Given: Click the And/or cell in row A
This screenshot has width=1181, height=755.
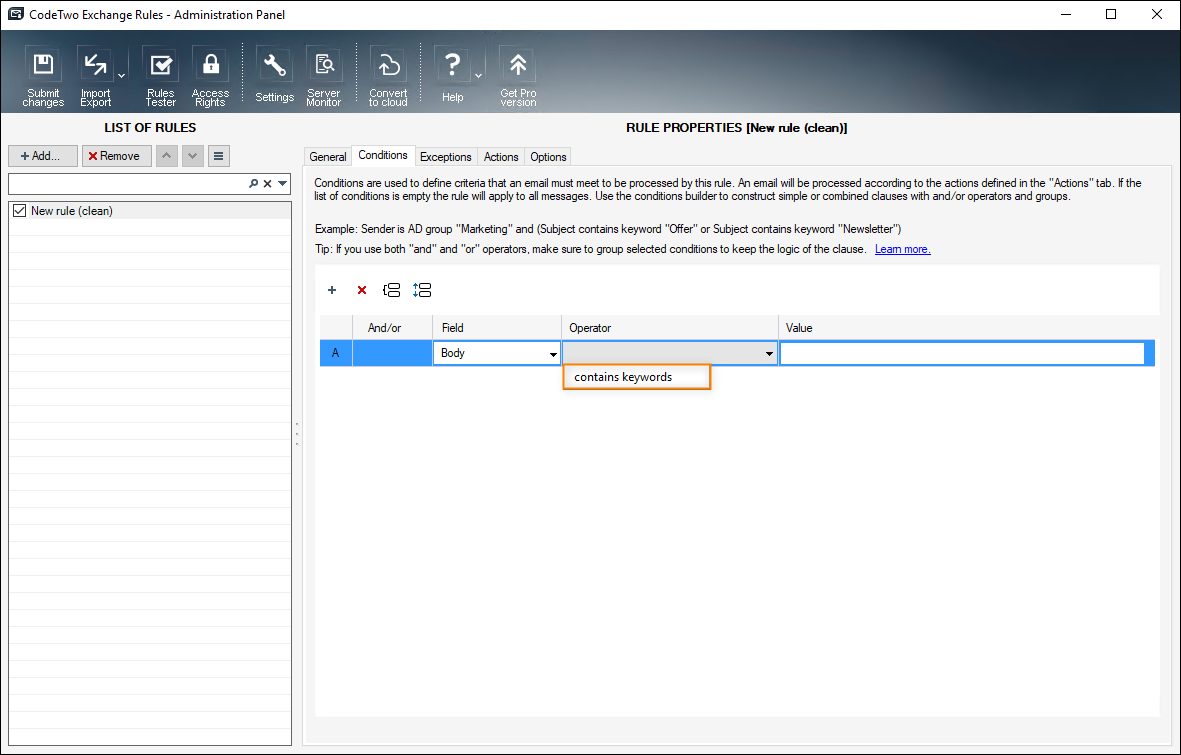Looking at the screenshot, I should coord(392,353).
